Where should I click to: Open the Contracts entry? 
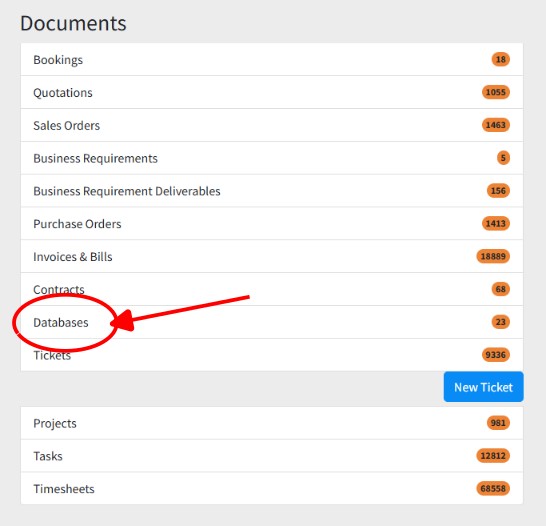(x=272, y=289)
